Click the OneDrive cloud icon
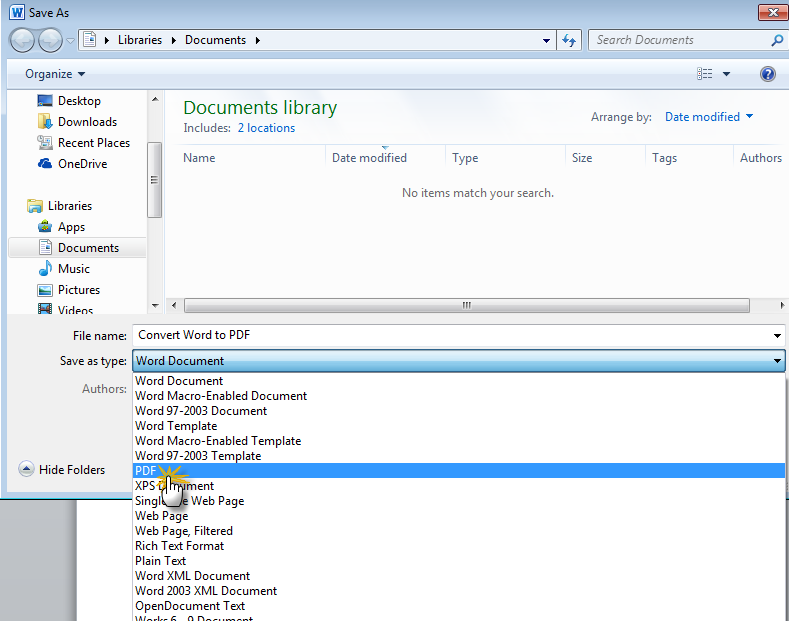Image resolution: width=789 pixels, height=621 pixels. (45, 164)
